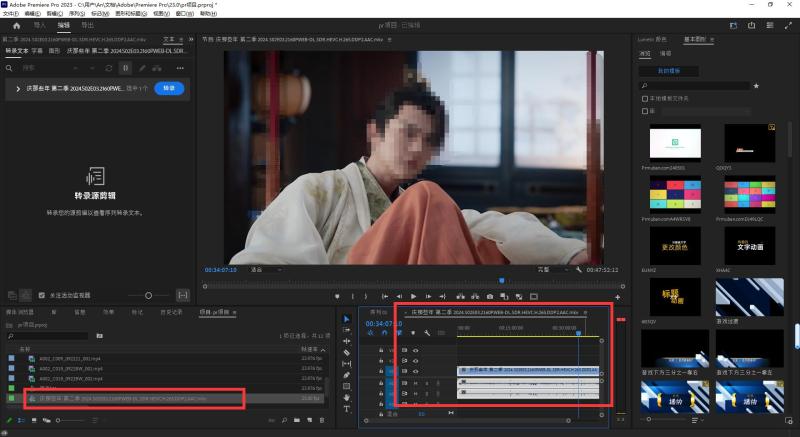The height and width of the screenshot is (437, 800).
Task: Toggle the checkbox beside the monitor-follow label
Action: click(x=42, y=295)
